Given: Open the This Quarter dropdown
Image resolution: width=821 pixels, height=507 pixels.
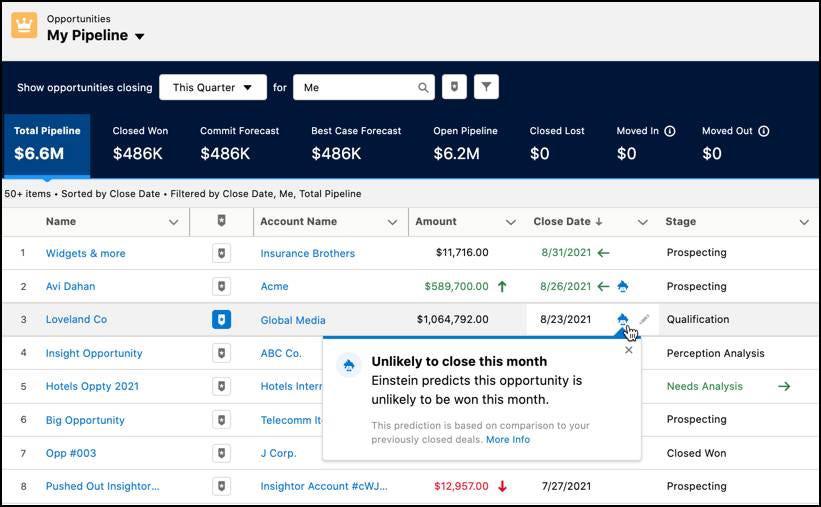Looking at the screenshot, I should 212,87.
